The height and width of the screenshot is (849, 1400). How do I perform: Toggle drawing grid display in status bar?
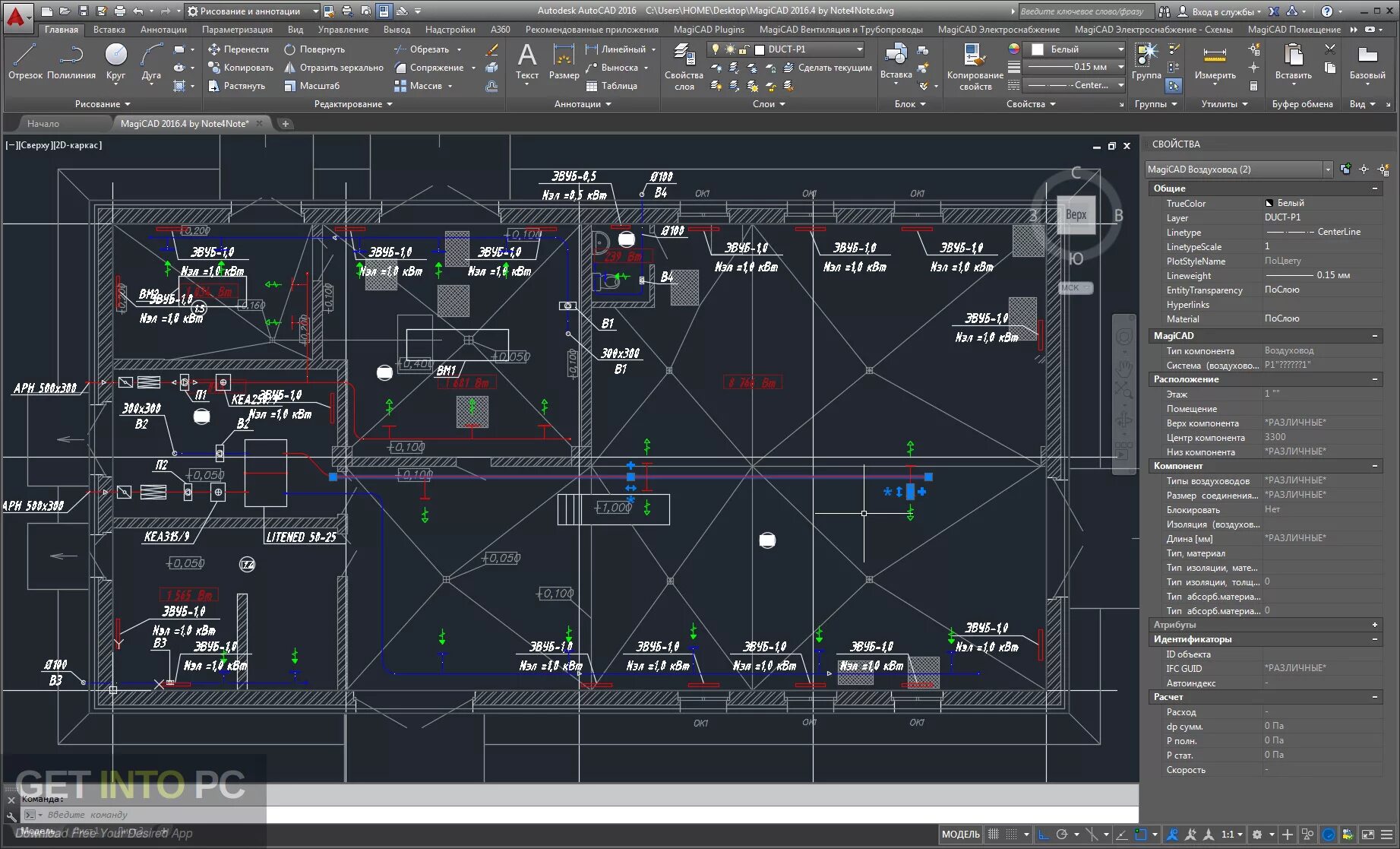(993, 834)
